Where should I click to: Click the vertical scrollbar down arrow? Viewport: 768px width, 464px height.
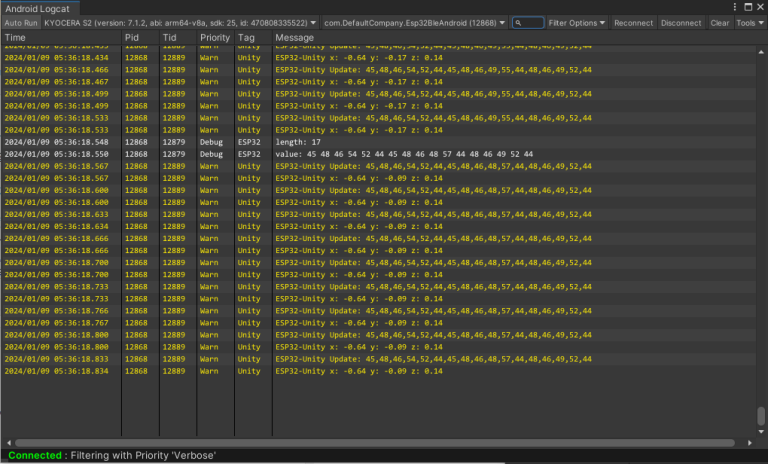[x=761, y=432]
